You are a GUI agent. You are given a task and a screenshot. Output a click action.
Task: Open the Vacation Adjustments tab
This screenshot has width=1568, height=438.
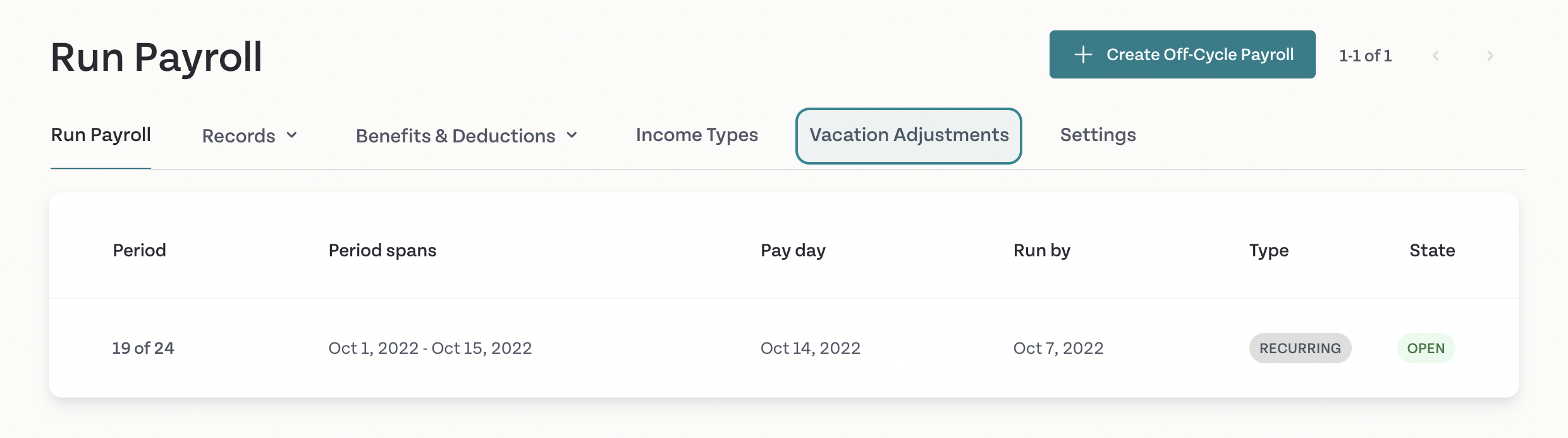pyautogui.click(x=909, y=135)
